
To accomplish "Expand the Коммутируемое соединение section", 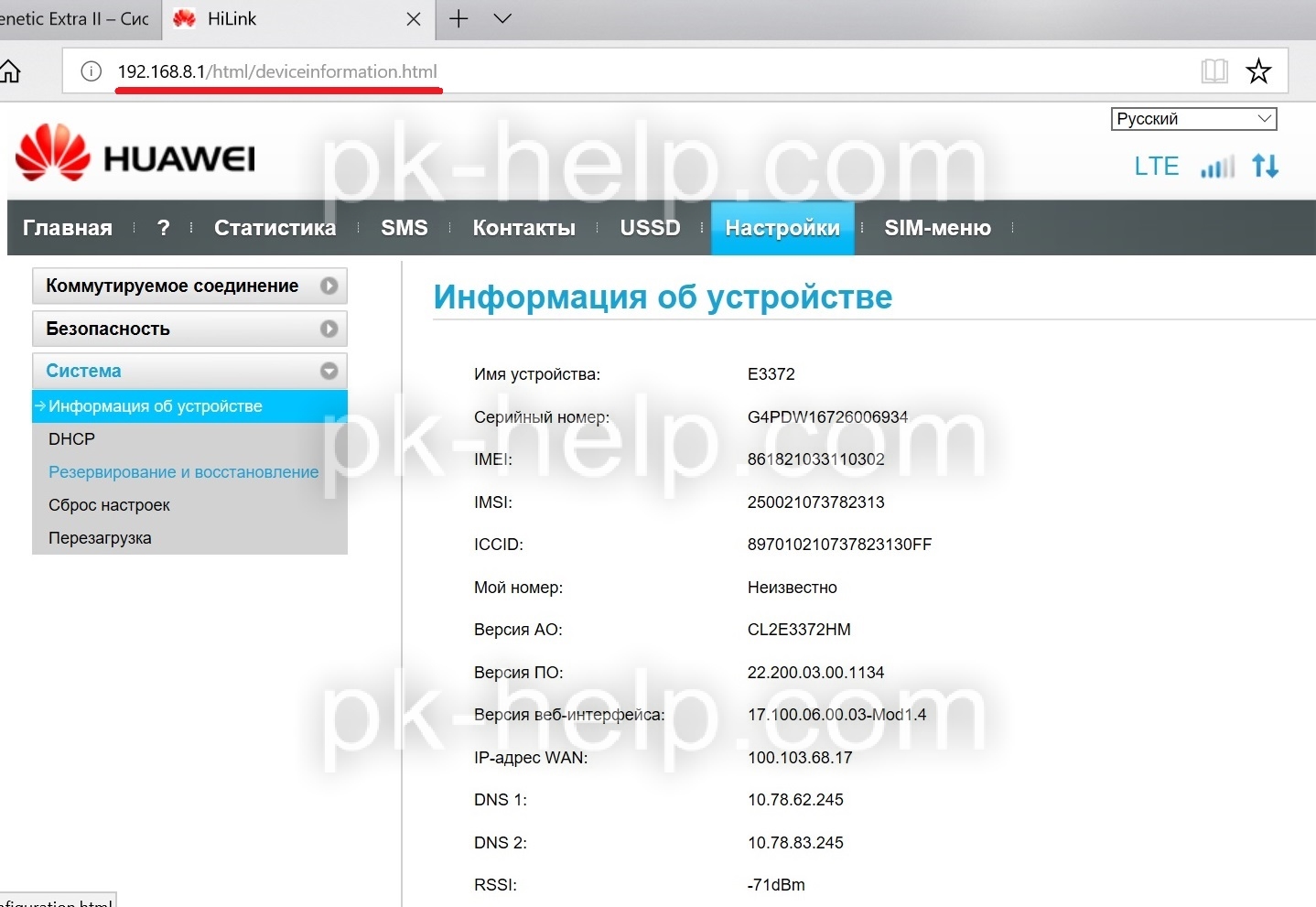I will pyautogui.click(x=189, y=286).
